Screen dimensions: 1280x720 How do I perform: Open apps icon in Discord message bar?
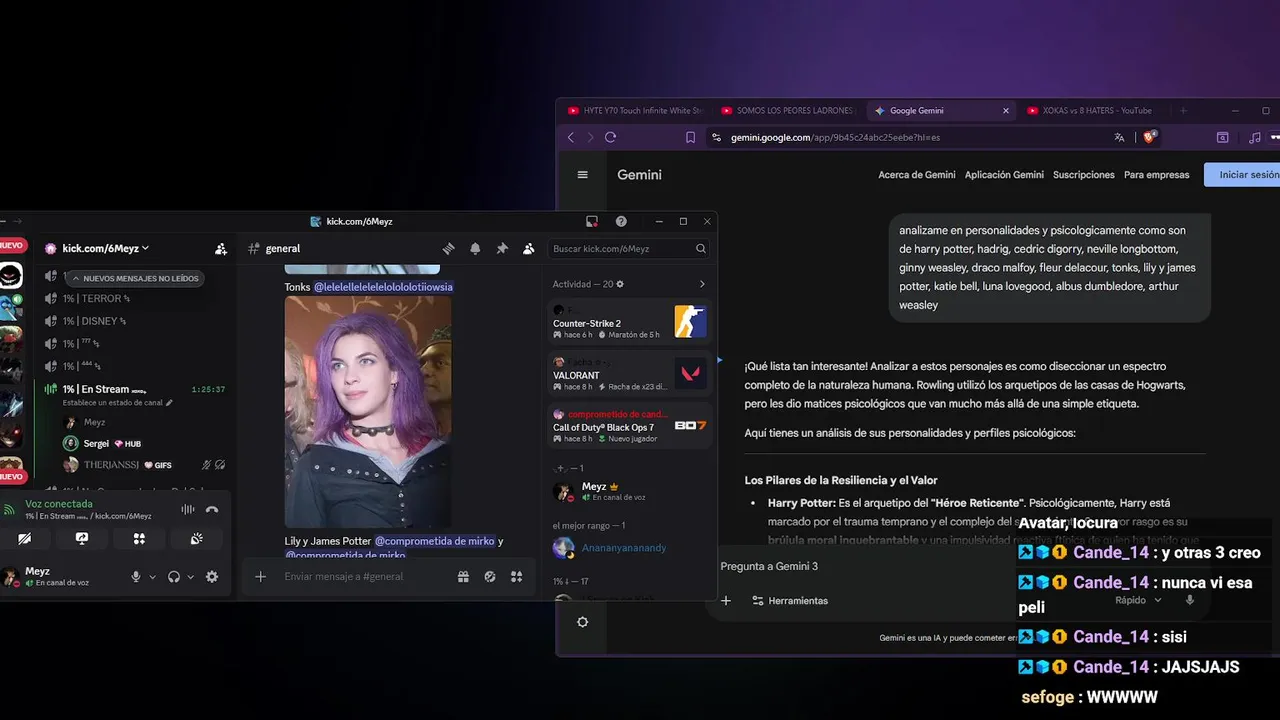(x=517, y=576)
